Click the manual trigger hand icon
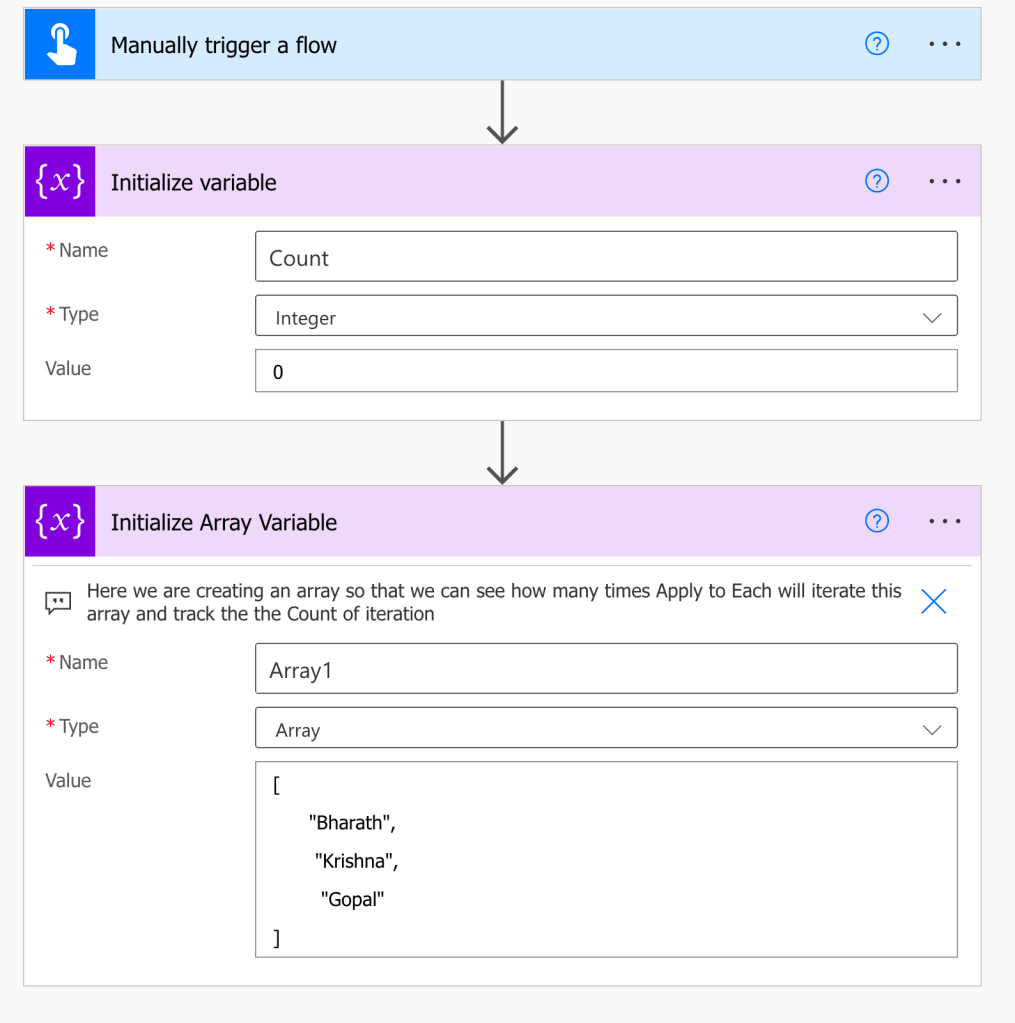The image size is (1015, 1023). 60,45
